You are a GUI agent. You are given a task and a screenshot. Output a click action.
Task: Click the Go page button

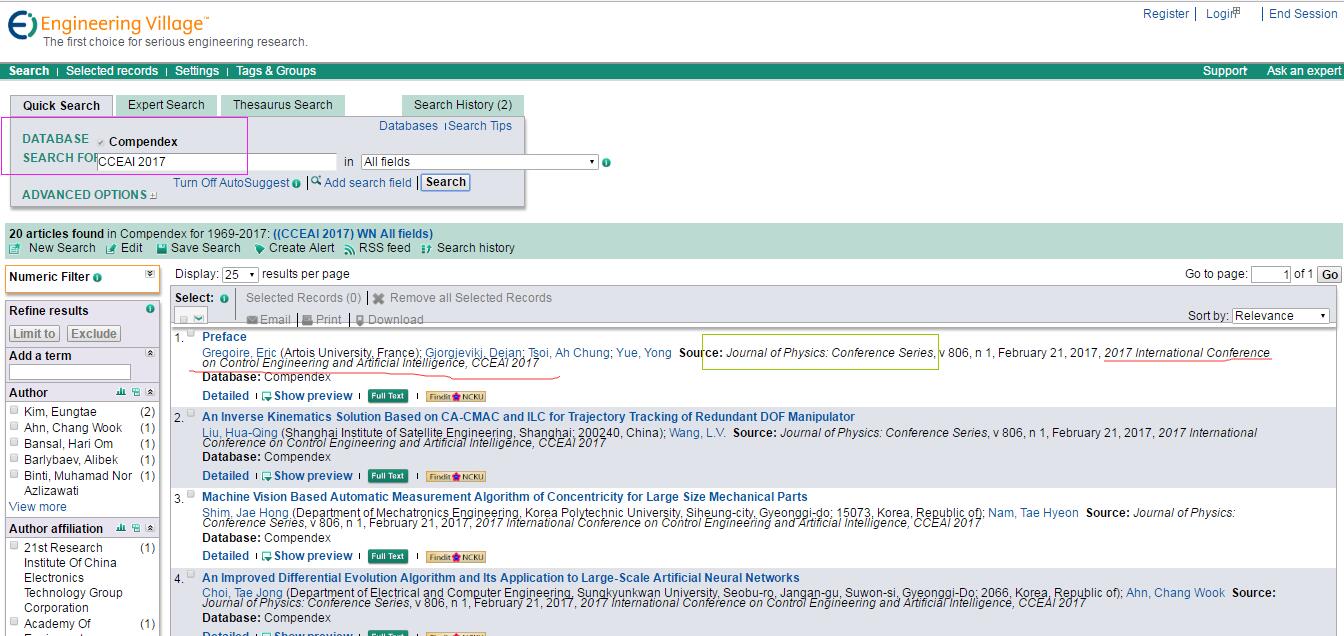1329,275
